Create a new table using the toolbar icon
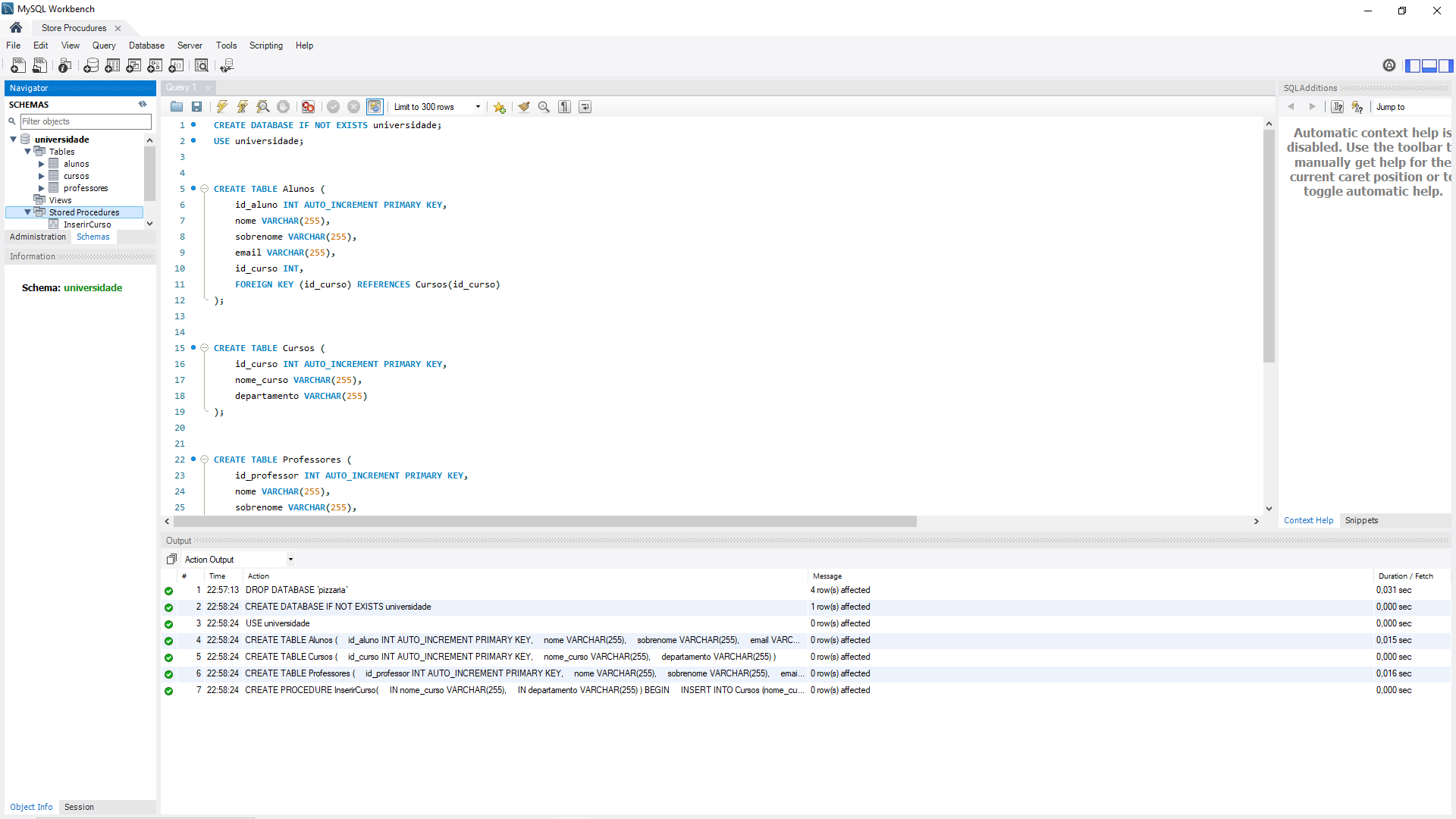 tap(112, 66)
